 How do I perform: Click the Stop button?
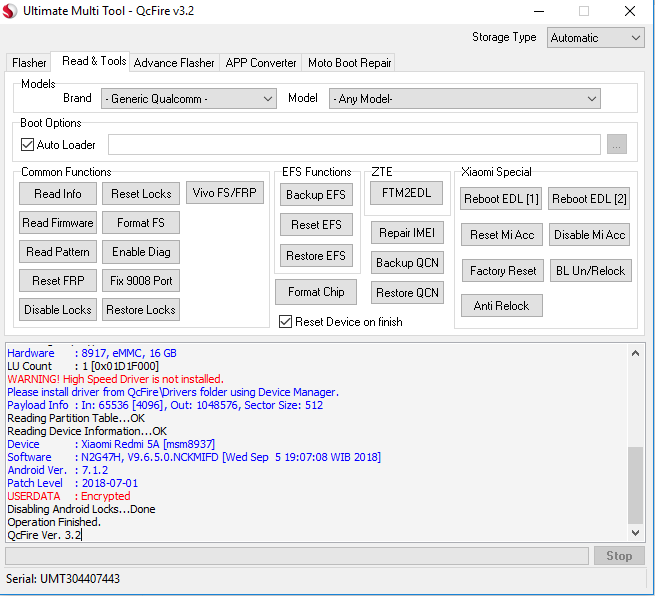[619, 556]
